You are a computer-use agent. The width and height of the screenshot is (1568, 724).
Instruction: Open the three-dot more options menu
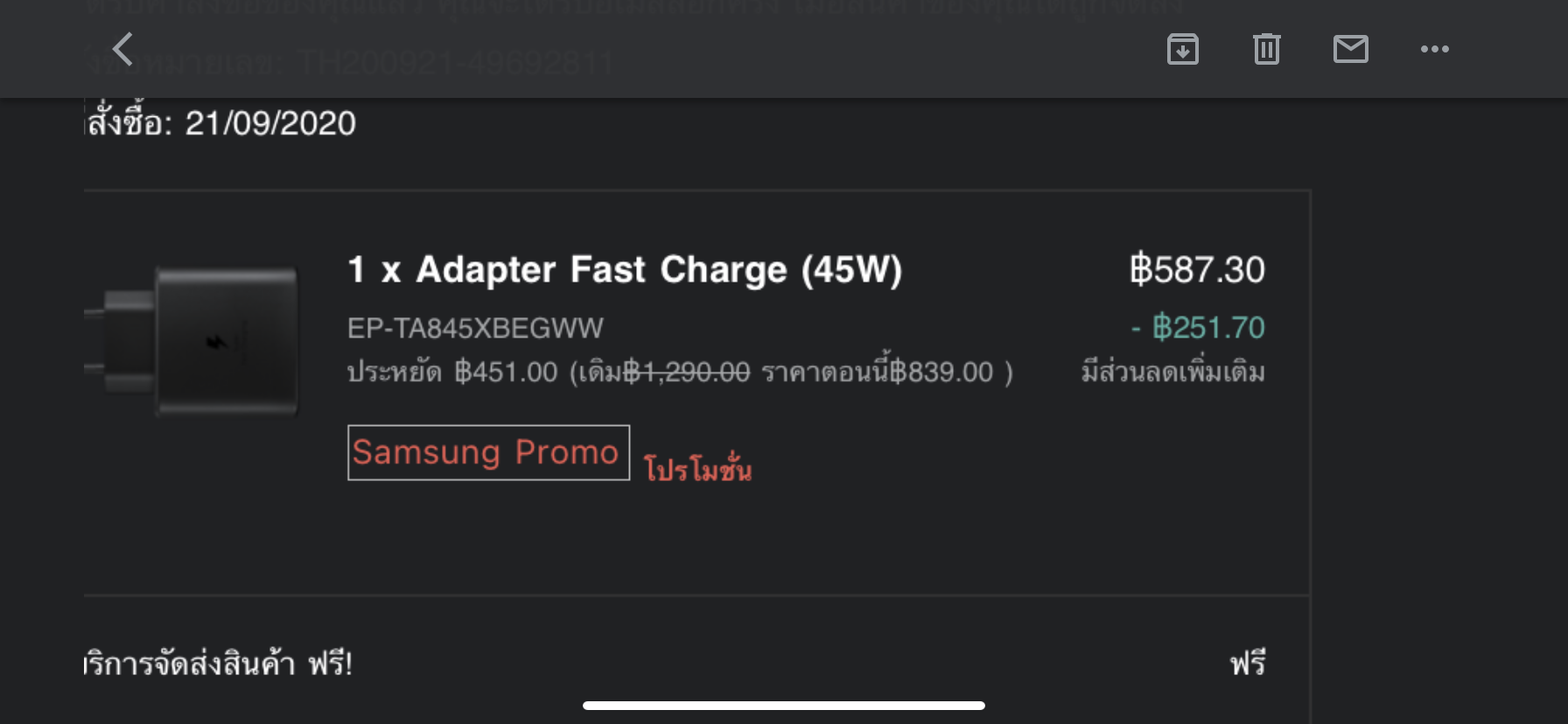click(1434, 49)
